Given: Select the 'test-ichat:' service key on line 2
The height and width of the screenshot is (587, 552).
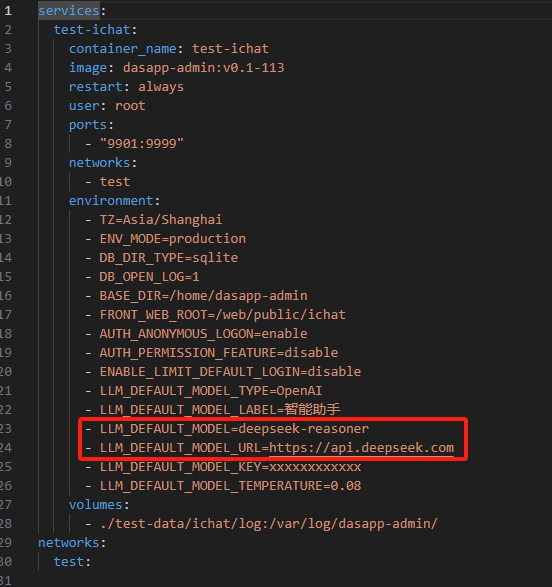Looking at the screenshot, I should (x=95, y=30).
